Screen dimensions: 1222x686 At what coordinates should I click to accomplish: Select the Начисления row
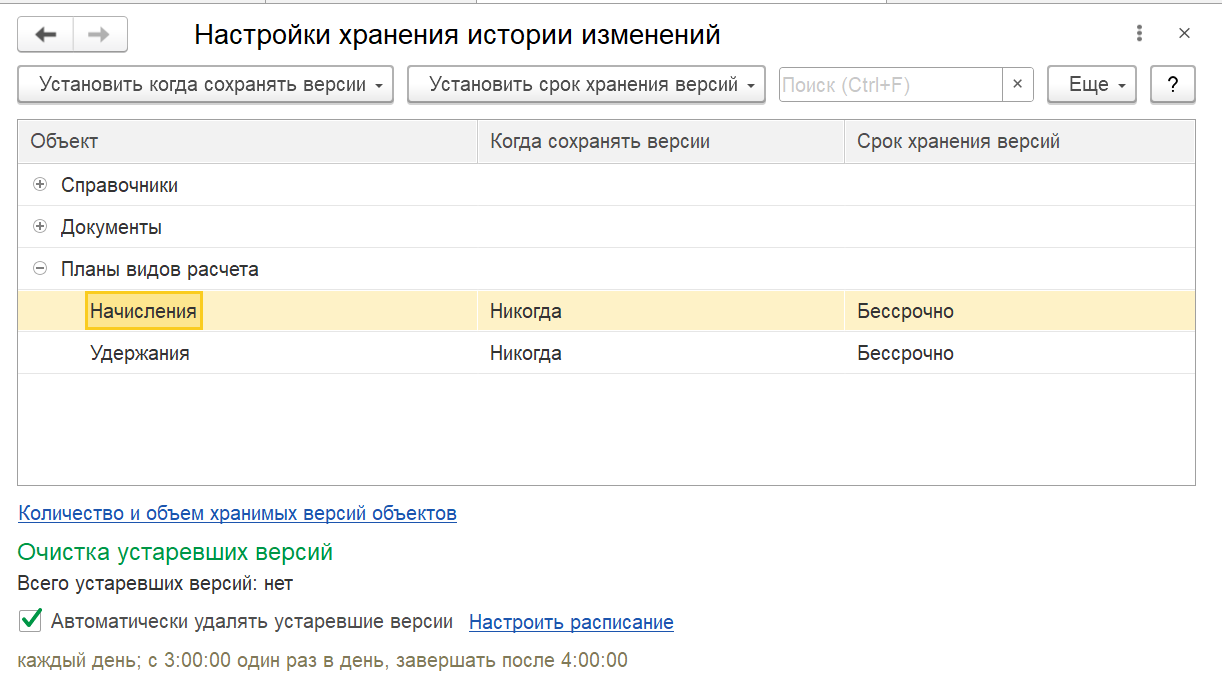[143, 311]
